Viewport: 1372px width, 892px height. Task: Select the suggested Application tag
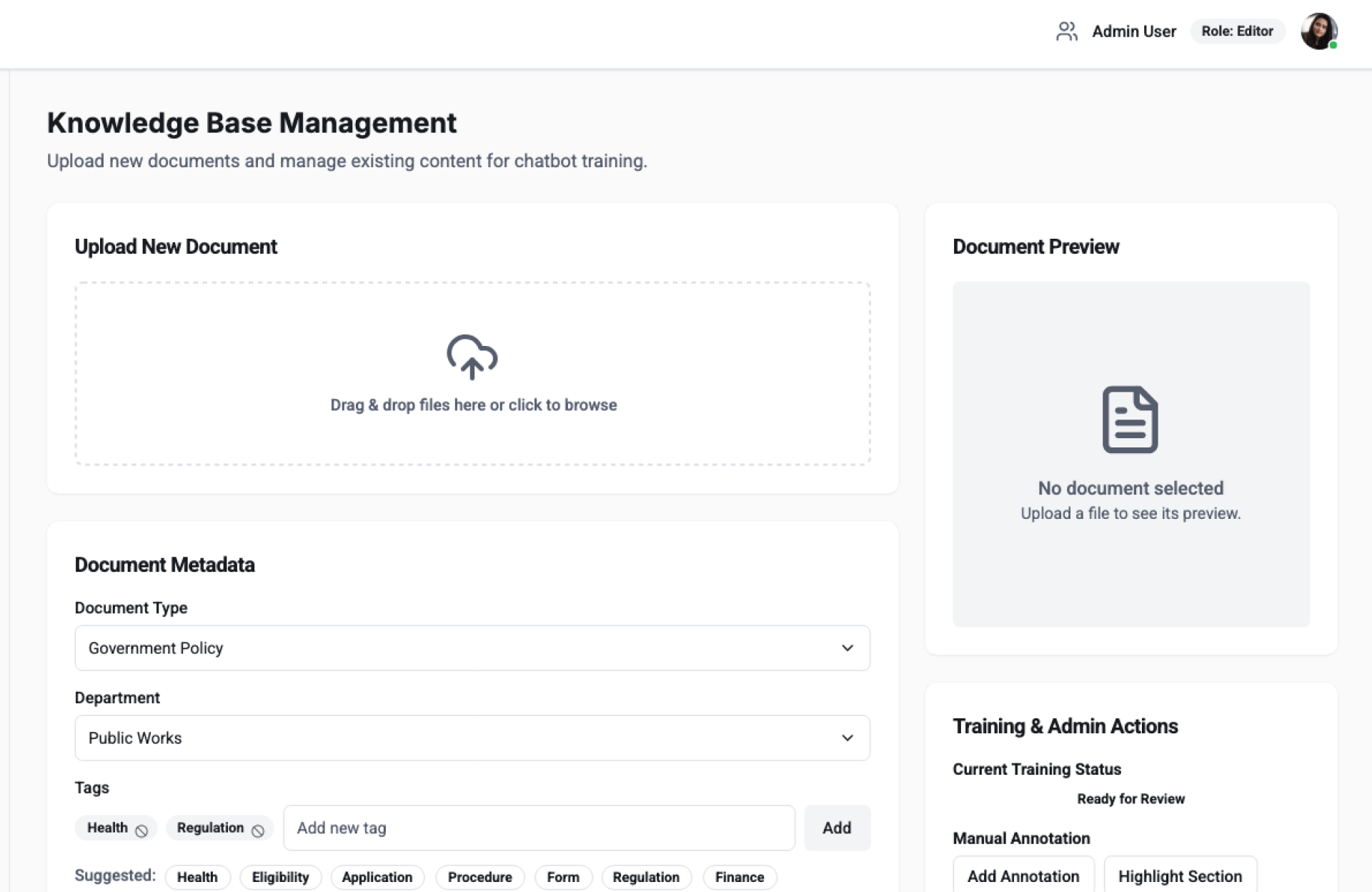coord(377,877)
